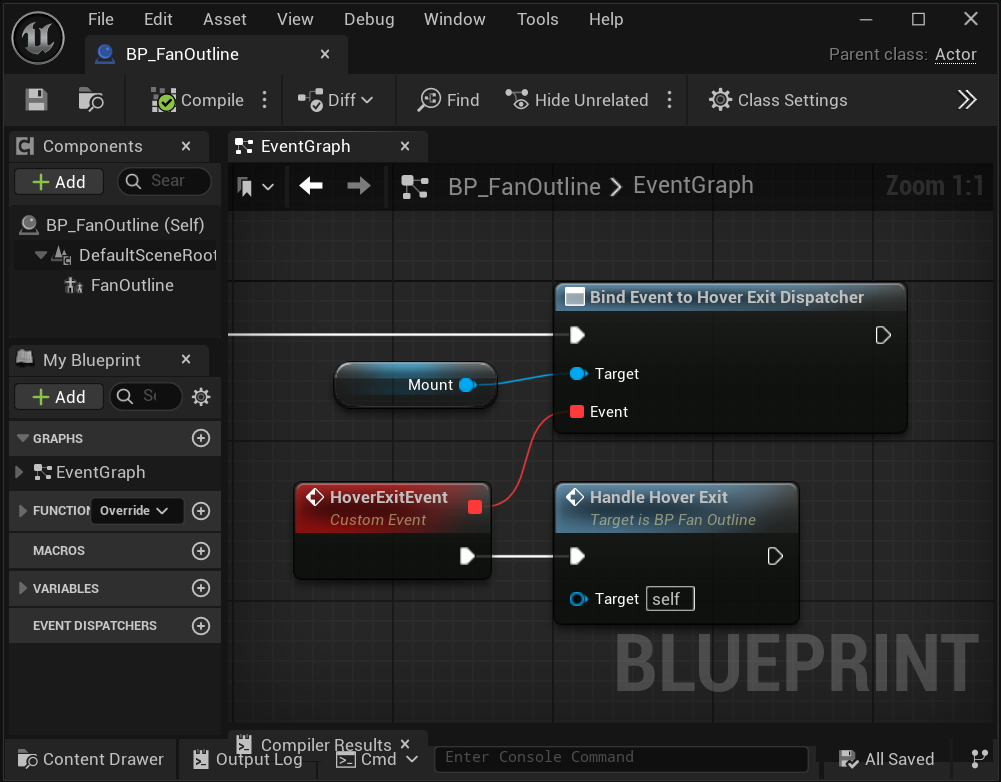Open the Compile options three-dot menu
Image resolution: width=1001 pixels, height=782 pixels.
[x=264, y=100]
